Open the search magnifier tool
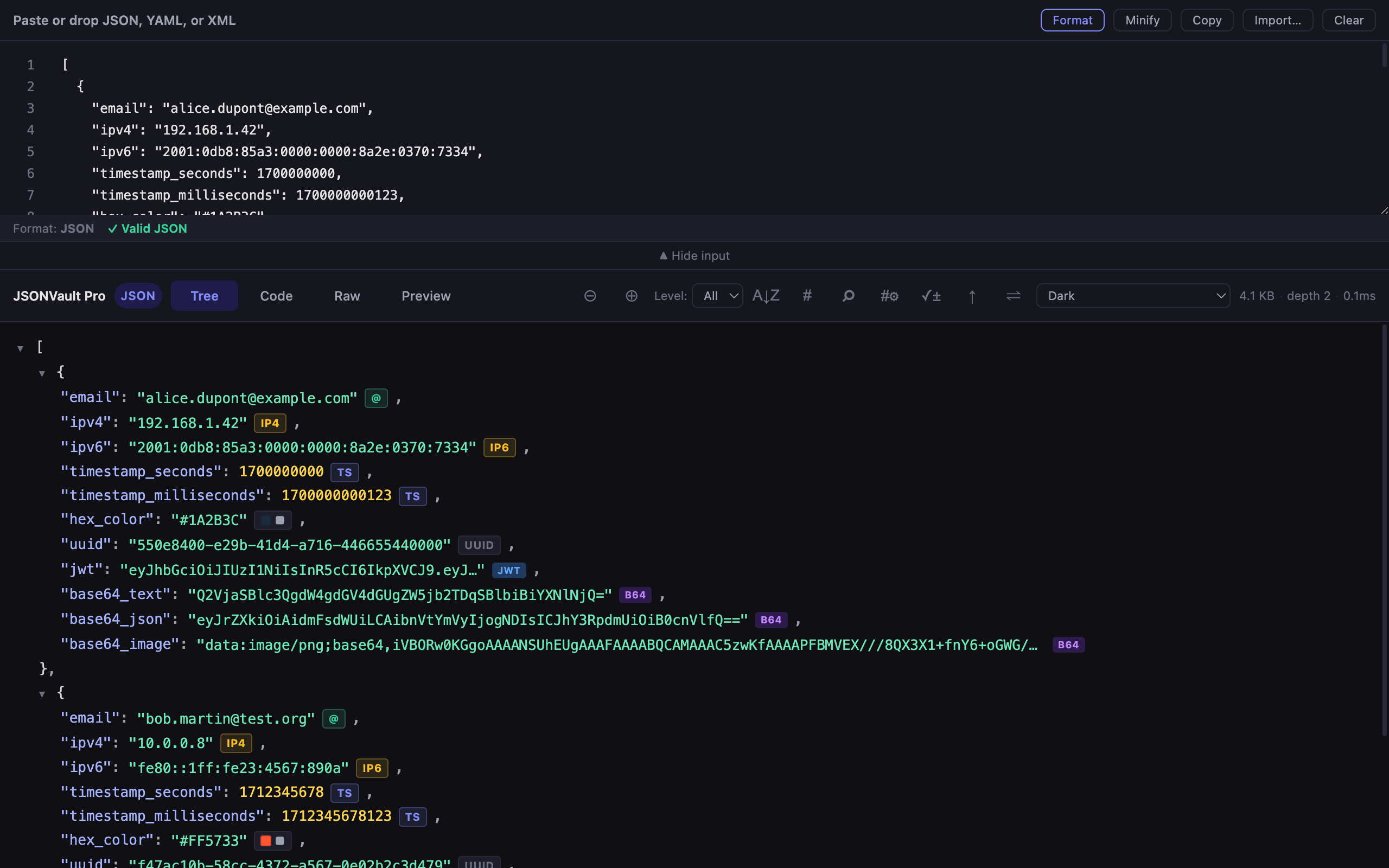1389x868 pixels. tap(849, 296)
